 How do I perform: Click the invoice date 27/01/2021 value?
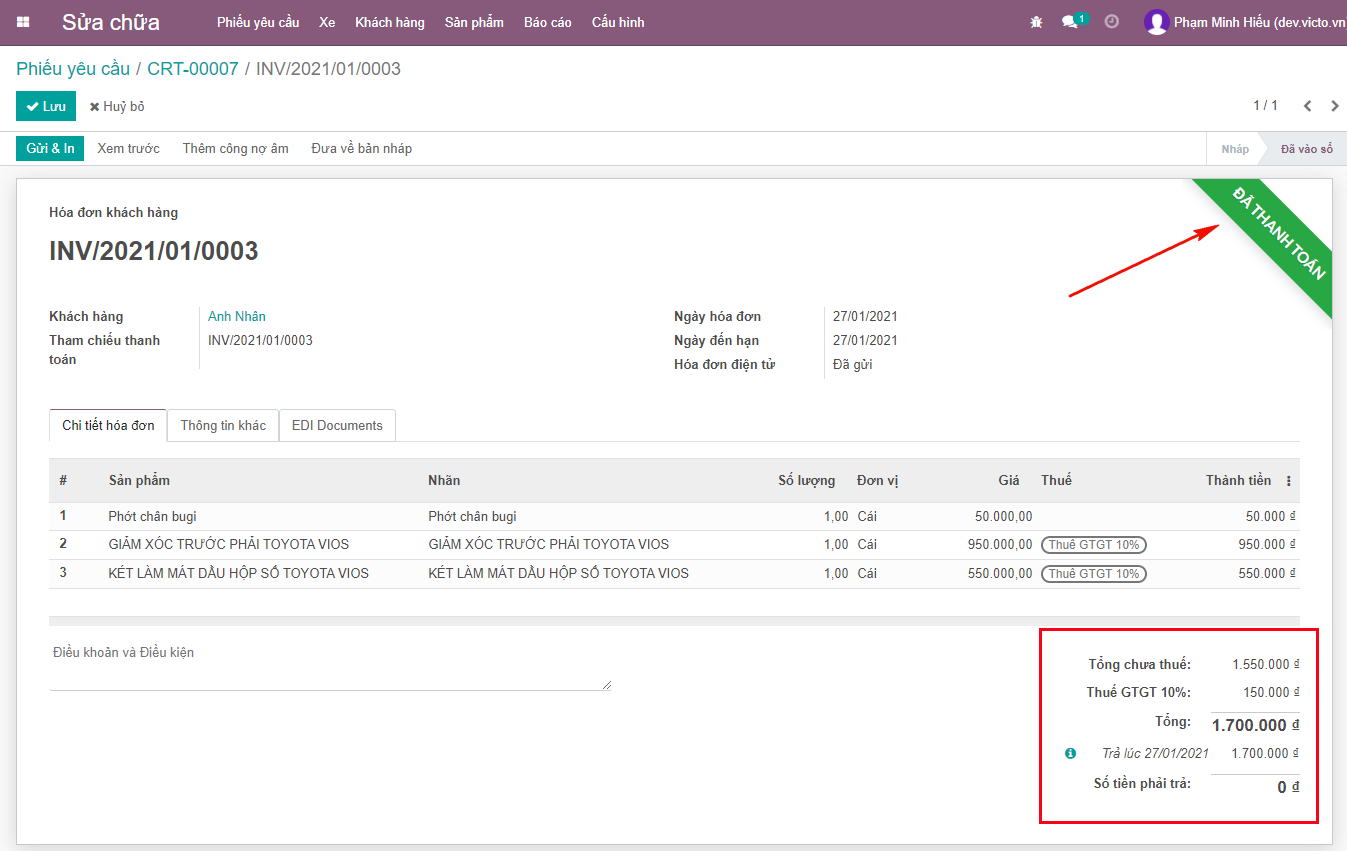click(x=865, y=316)
